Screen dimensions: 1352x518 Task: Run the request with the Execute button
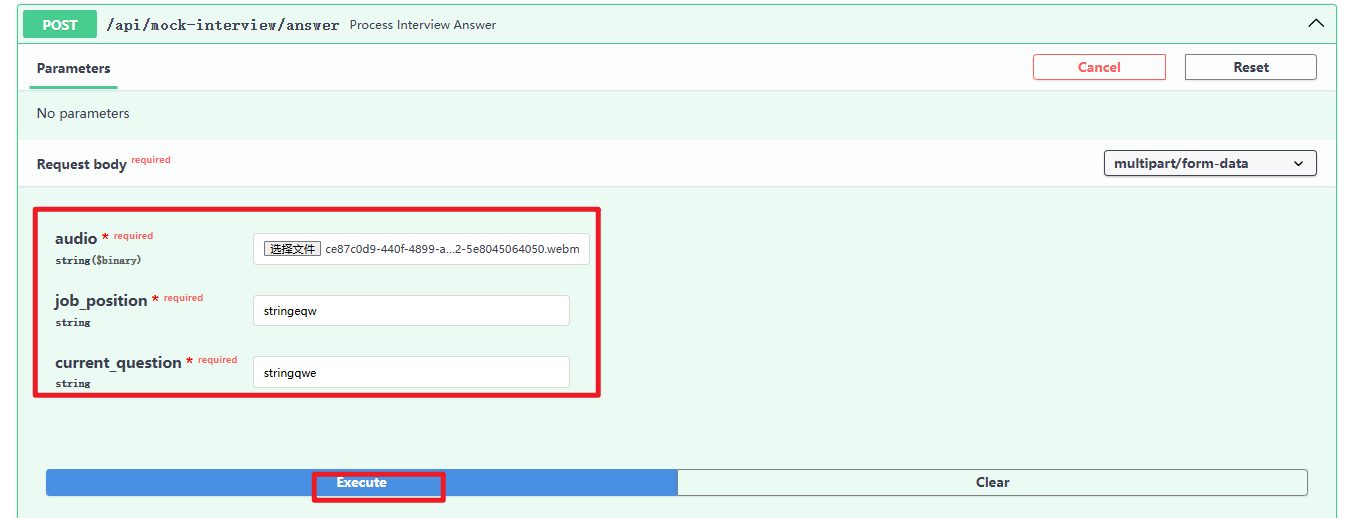coord(361,483)
